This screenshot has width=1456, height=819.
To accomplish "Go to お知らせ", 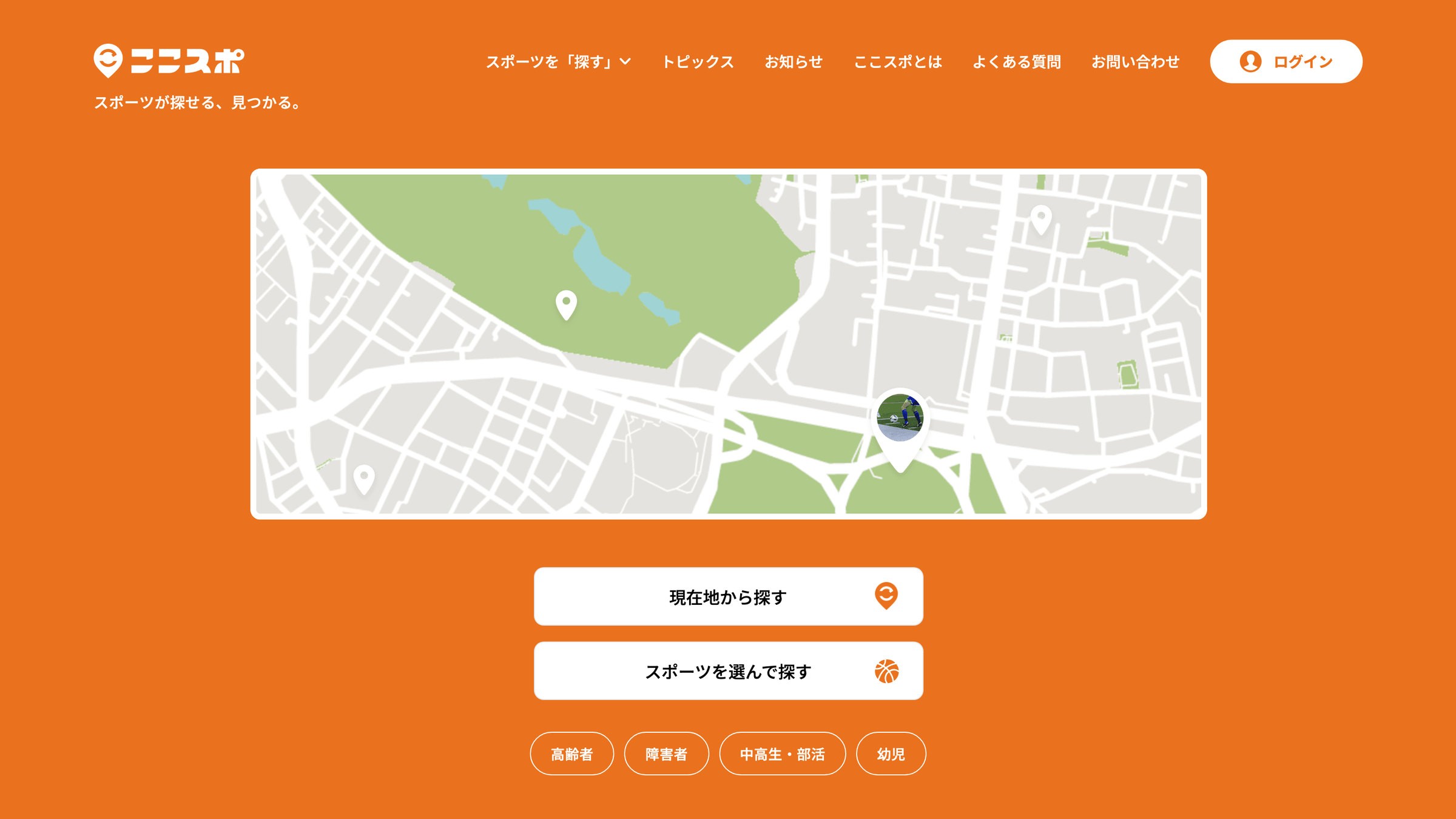I will pos(794,61).
